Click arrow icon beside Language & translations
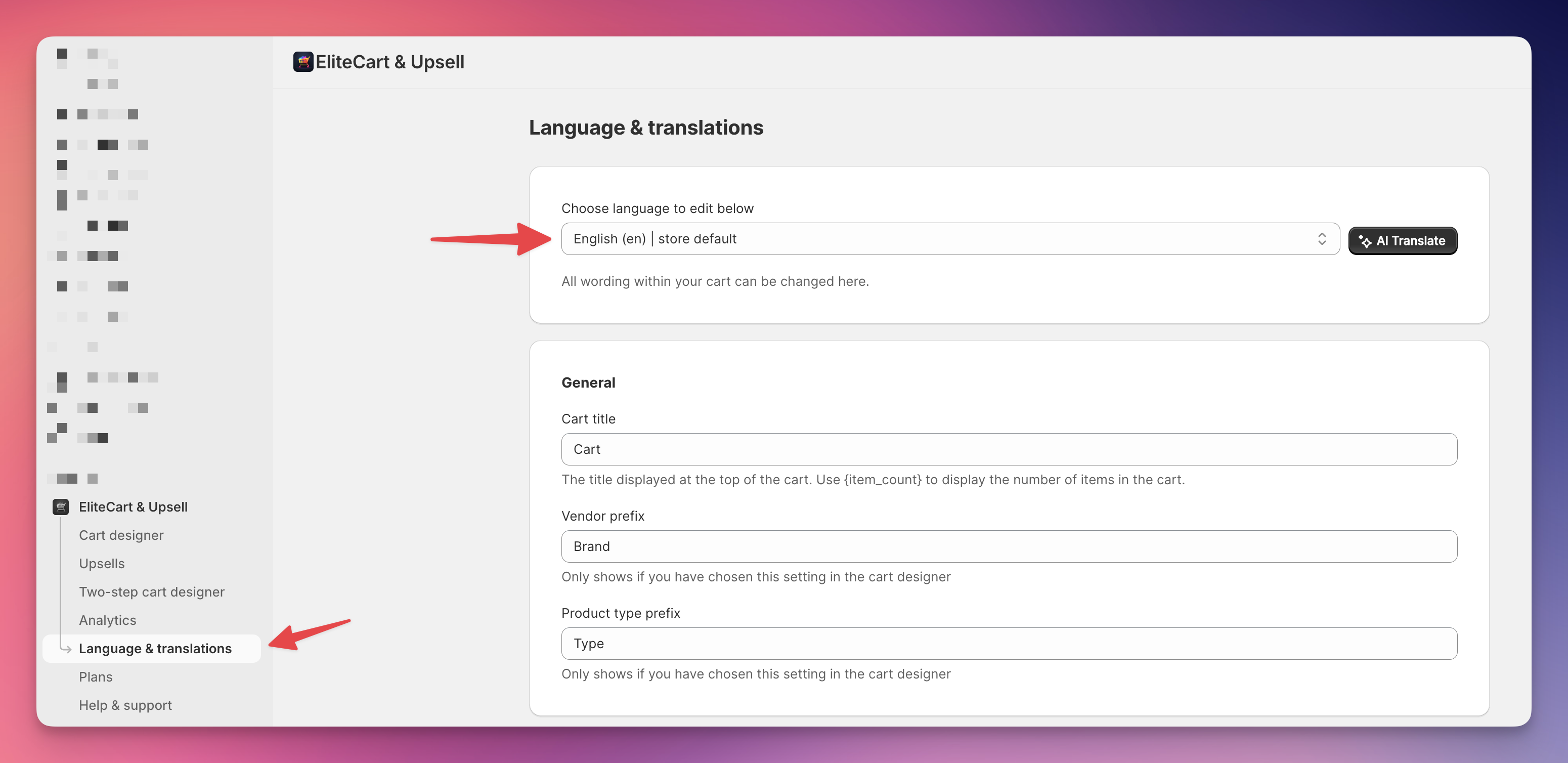1568x763 pixels. tap(66, 649)
